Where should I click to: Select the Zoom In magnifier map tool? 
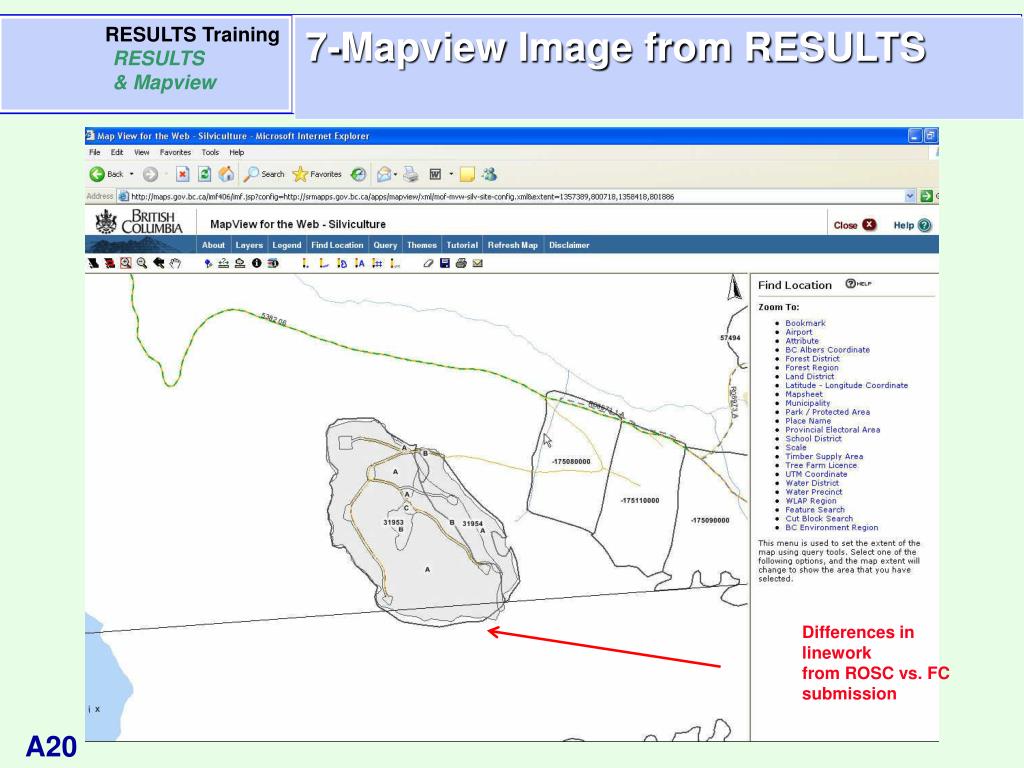point(125,263)
